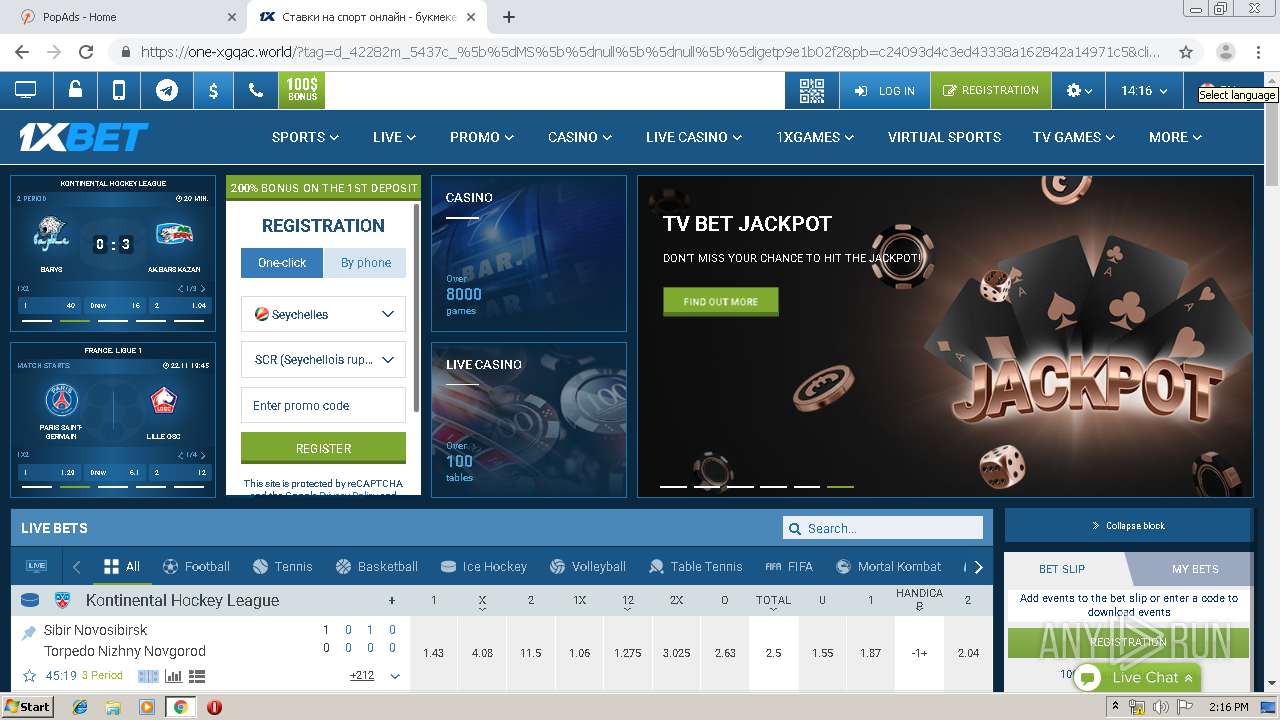This screenshot has height=720, width=1280.
Task: Expand the LIVE menu
Action: point(394,137)
